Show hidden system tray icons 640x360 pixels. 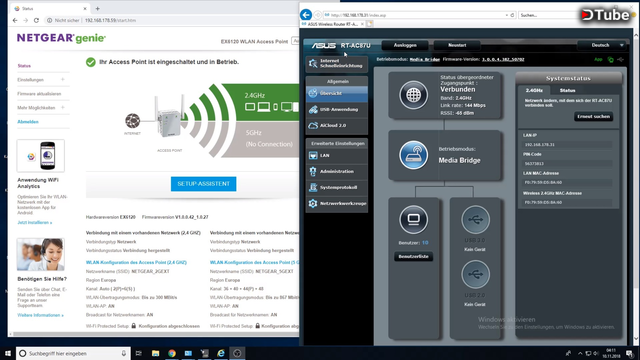[580, 353]
